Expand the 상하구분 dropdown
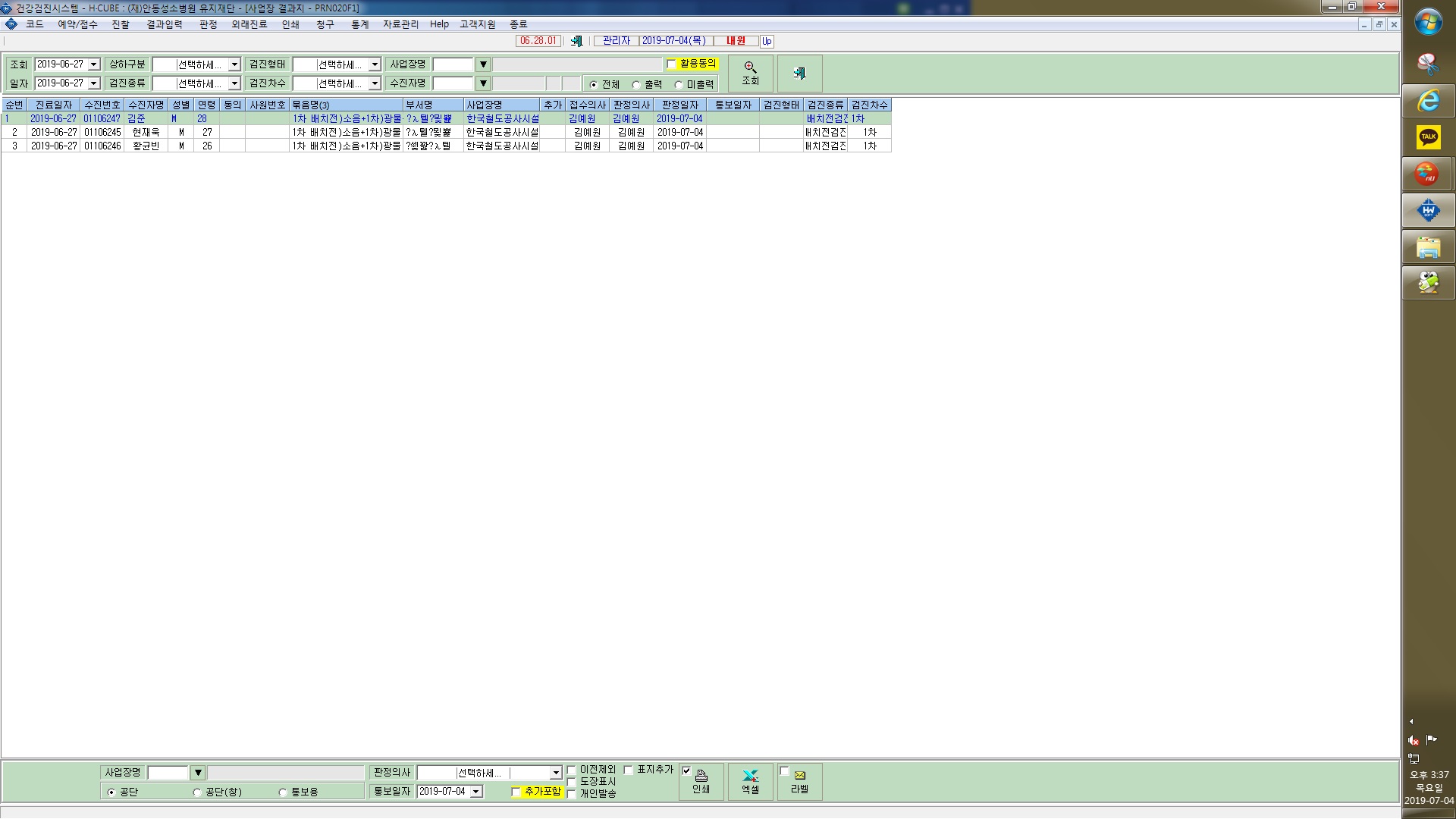This screenshot has height=819, width=1456. click(x=234, y=65)
